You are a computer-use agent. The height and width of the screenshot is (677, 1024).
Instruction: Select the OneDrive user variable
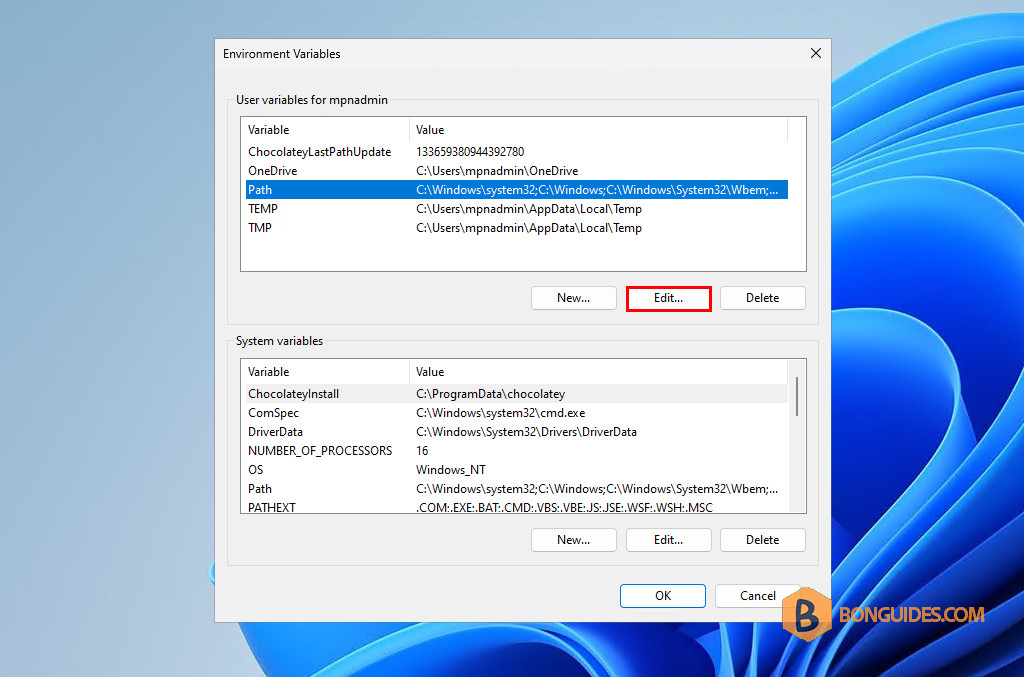(517, 170)
